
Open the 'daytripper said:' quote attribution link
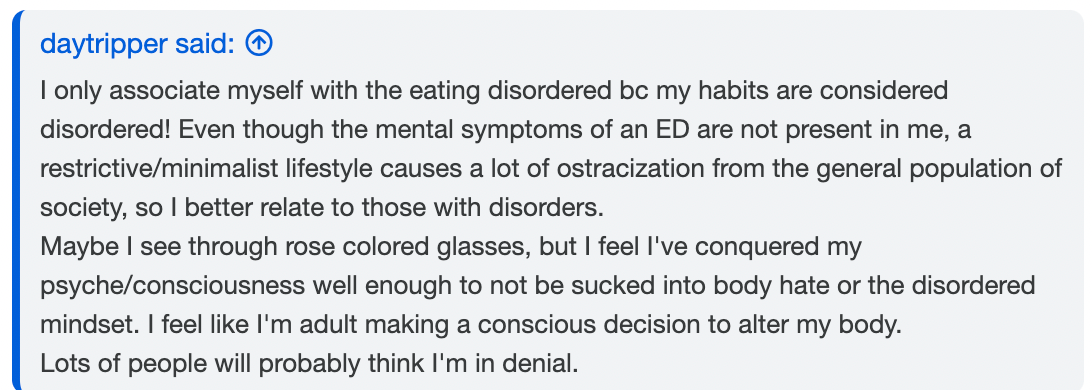tap(137, 45)
